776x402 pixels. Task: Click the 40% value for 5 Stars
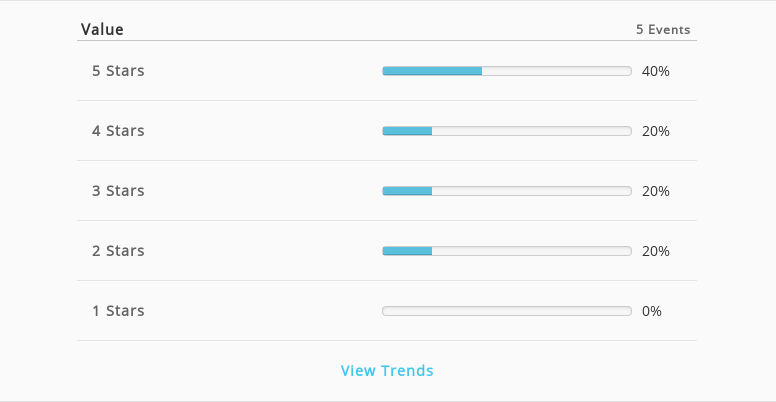[x=656, y=71]
